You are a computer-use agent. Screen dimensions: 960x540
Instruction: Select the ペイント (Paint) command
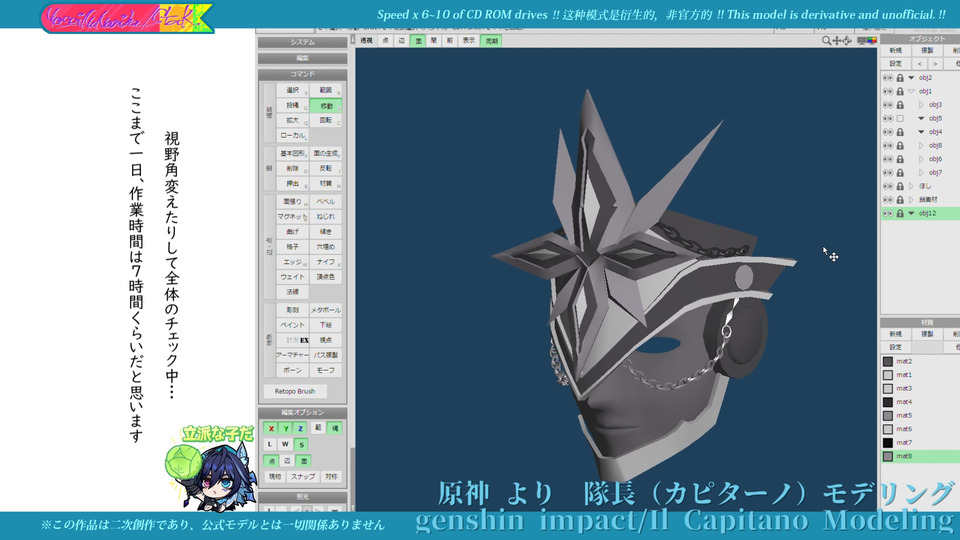(293, 325)
